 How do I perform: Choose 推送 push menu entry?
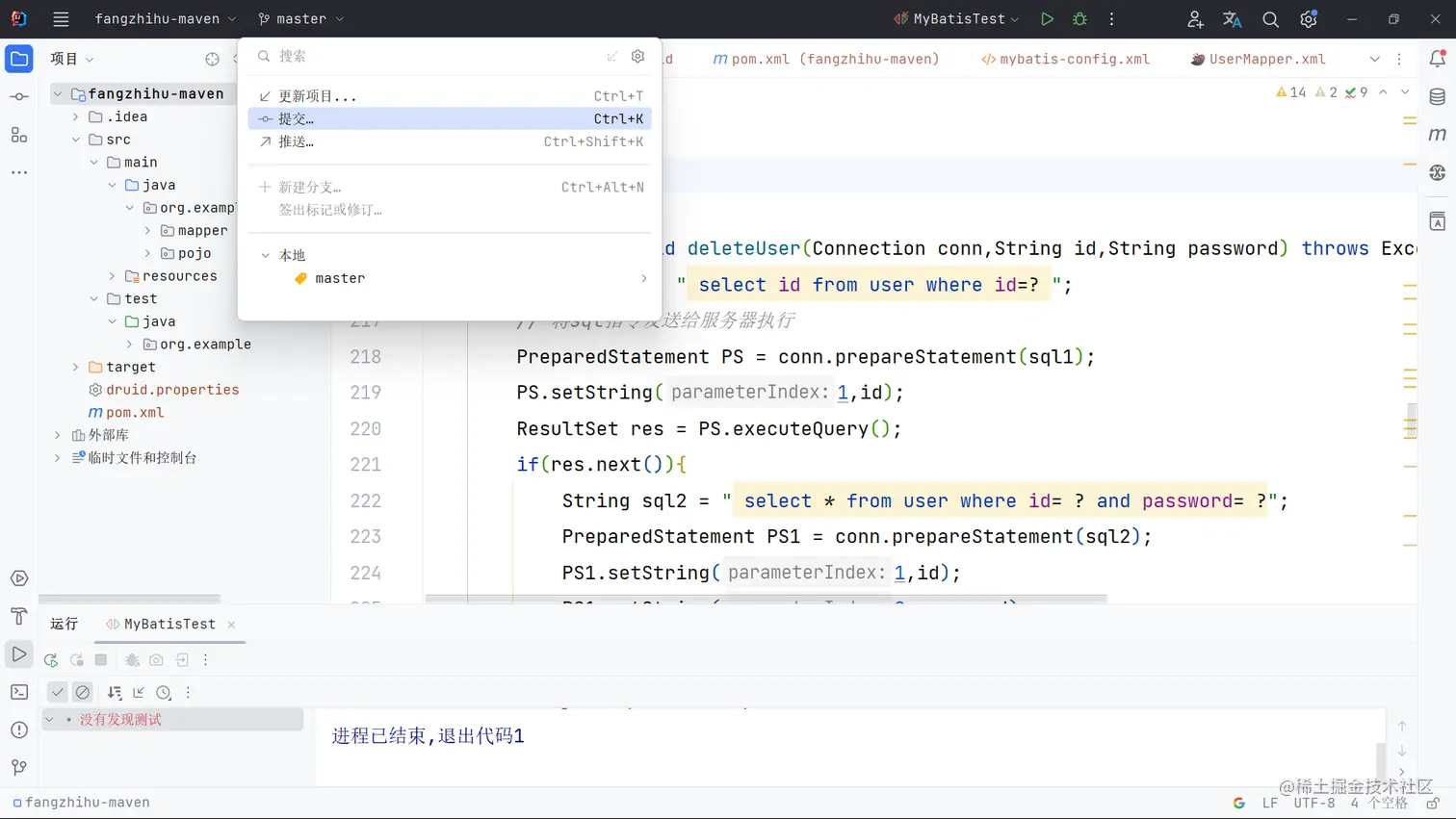point(450,141)
